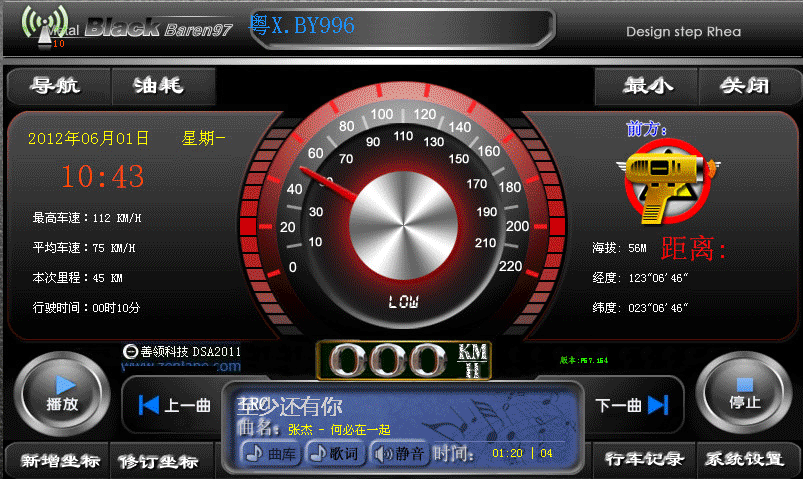Click the wireless signal antenna icon
Image resolution: width=803 pixels, height=479 pixels.
click(x=45, y=28)
